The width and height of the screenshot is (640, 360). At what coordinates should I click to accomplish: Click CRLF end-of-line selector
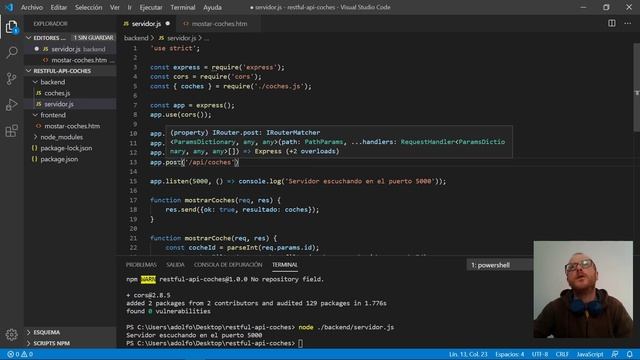point(562,354)
